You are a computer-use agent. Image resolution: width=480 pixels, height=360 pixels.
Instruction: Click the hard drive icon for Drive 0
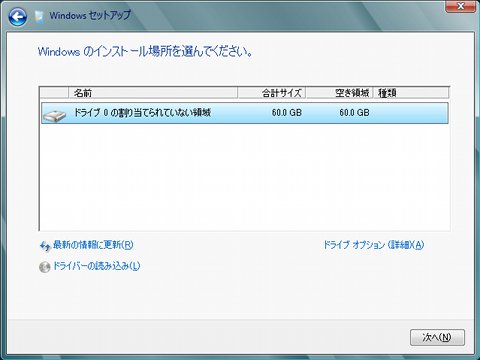point(54,115)
